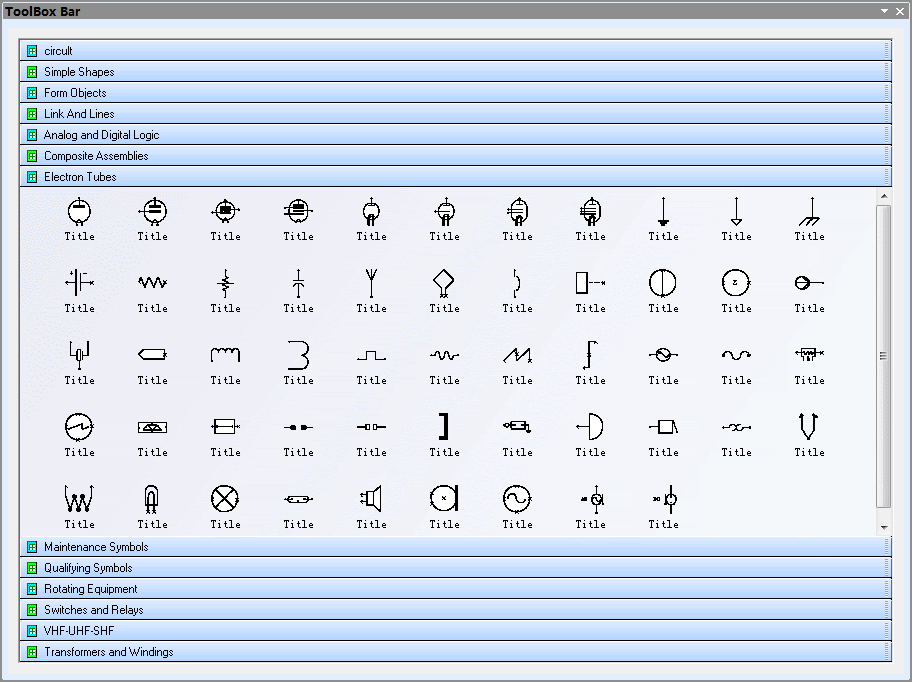Open Transformers and Windings category

point(455,651)
